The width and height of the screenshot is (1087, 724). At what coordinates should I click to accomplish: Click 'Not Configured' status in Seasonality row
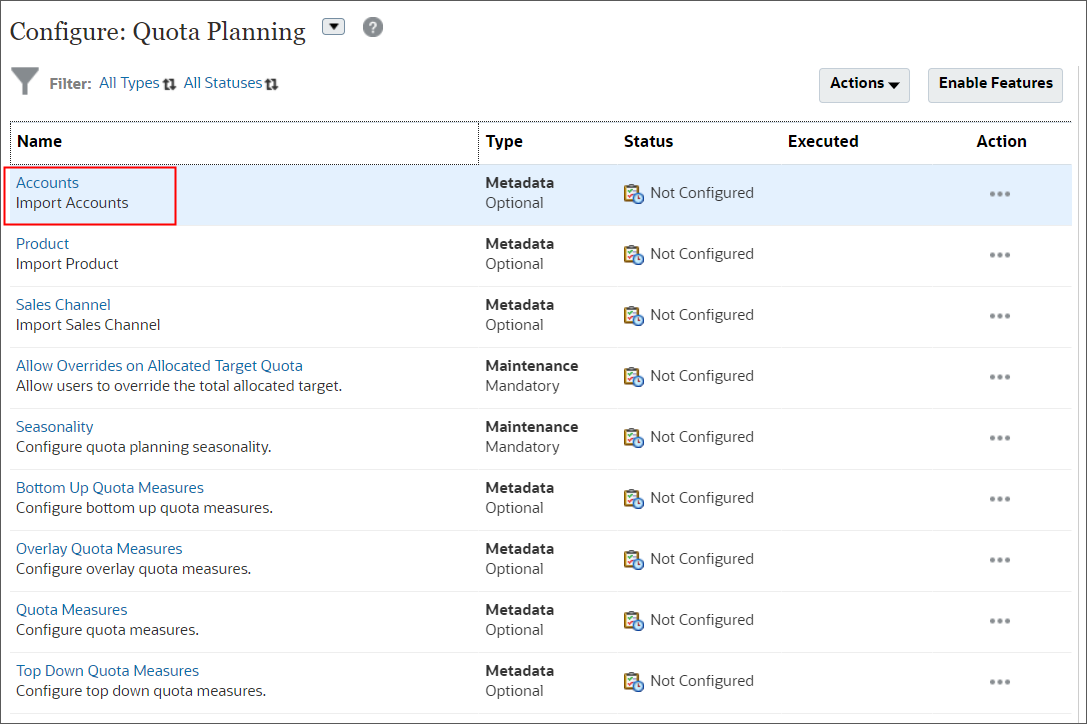(x=702, y=438)
